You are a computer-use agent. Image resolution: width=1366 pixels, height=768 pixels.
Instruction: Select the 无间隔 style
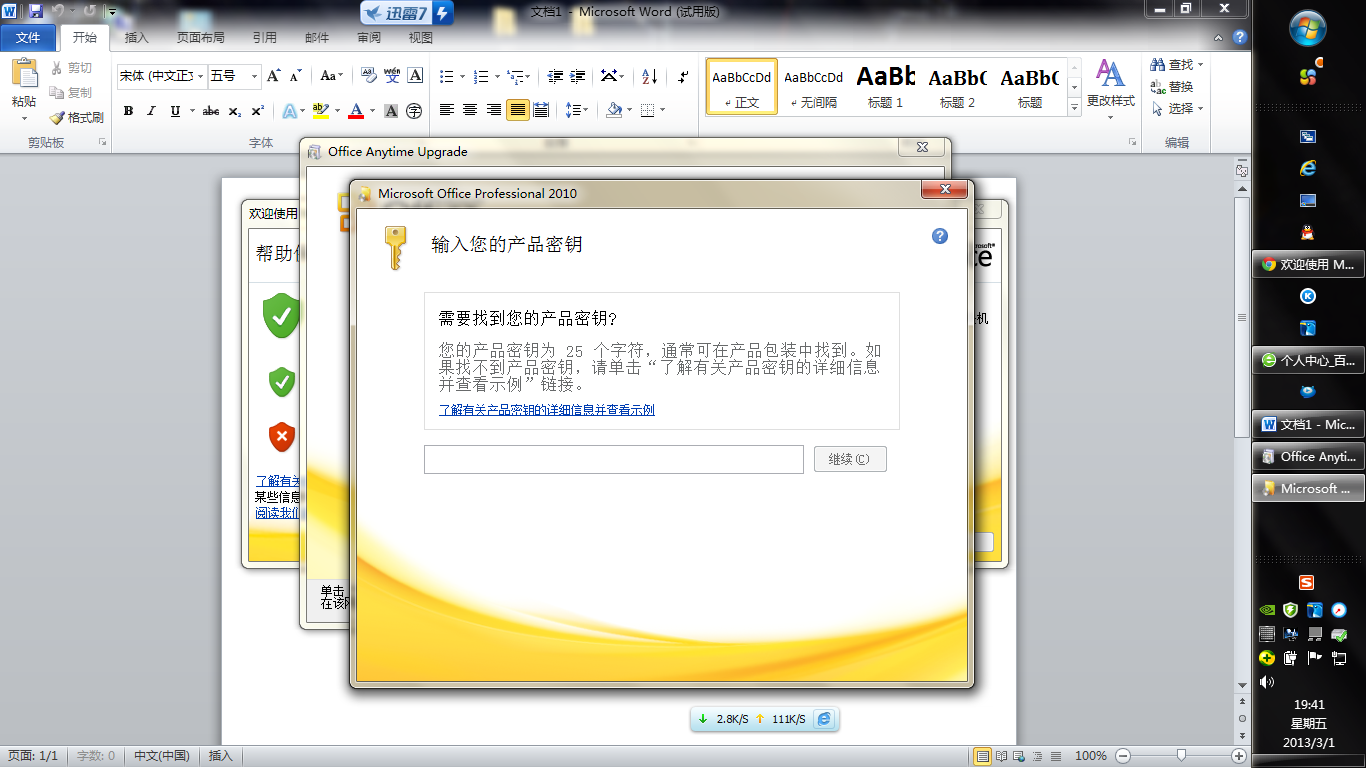pyautogui.click(x=813, y=87)
